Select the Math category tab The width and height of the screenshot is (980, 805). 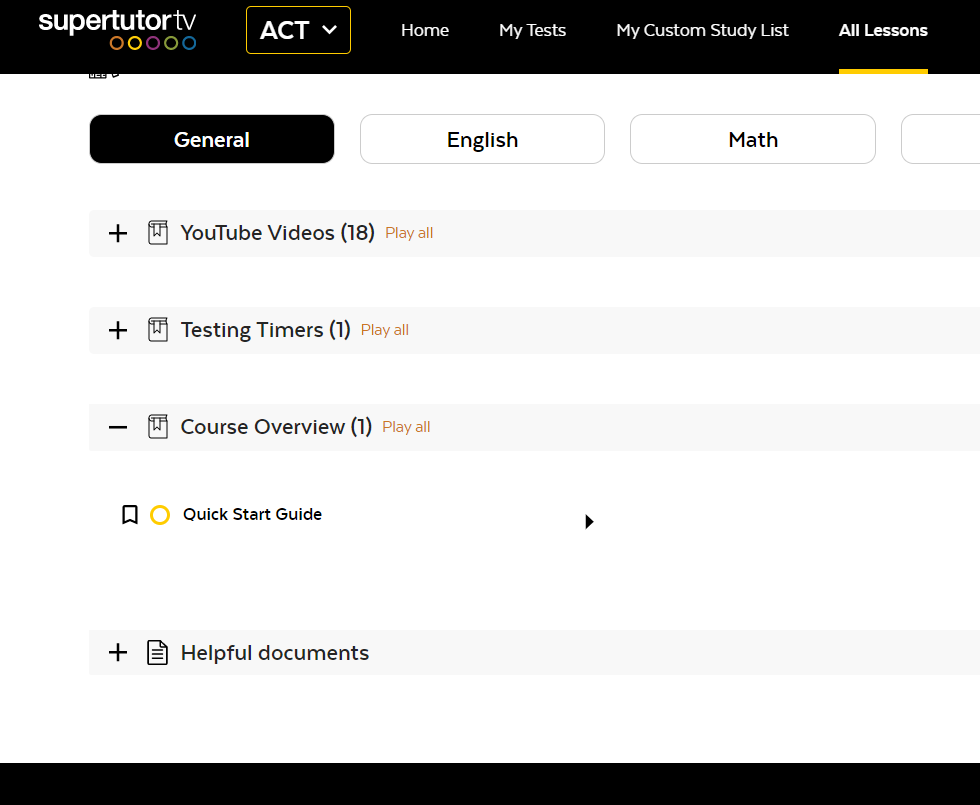(x=752, y=139)
